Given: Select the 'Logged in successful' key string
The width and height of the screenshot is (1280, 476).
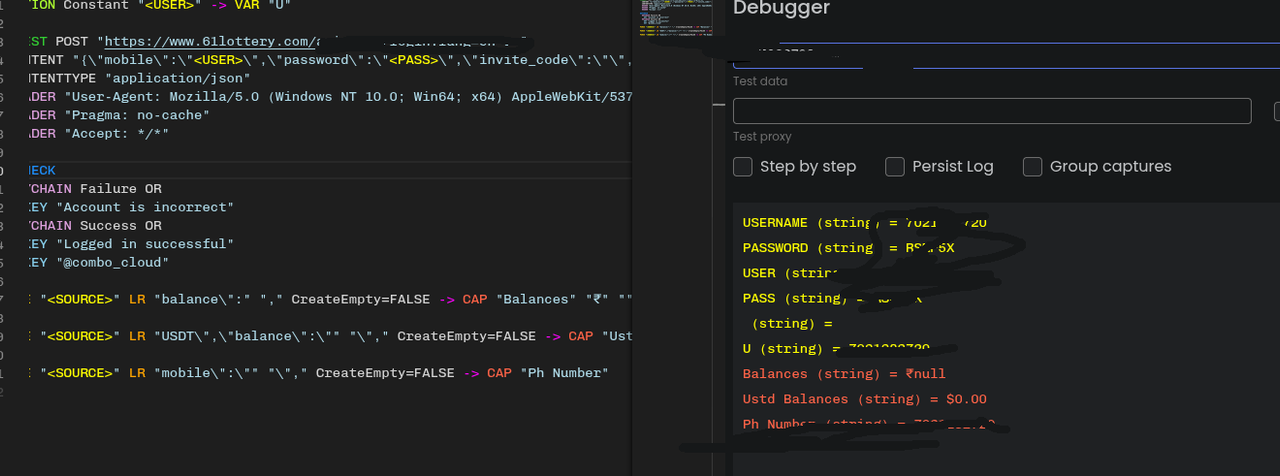Looking at the screenshot, I should 144,244.
